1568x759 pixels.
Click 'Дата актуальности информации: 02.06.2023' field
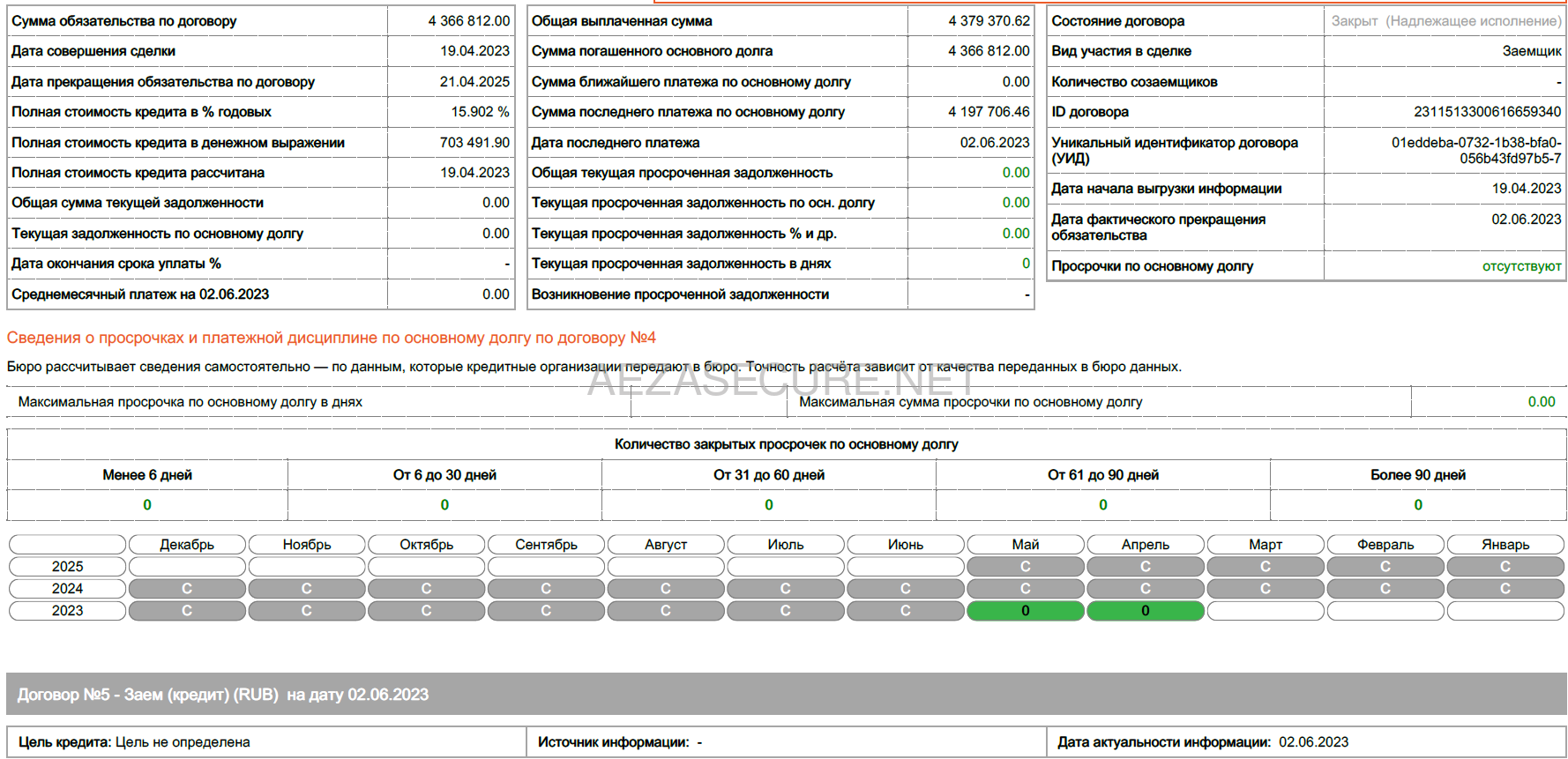[x=1306, y=742]
